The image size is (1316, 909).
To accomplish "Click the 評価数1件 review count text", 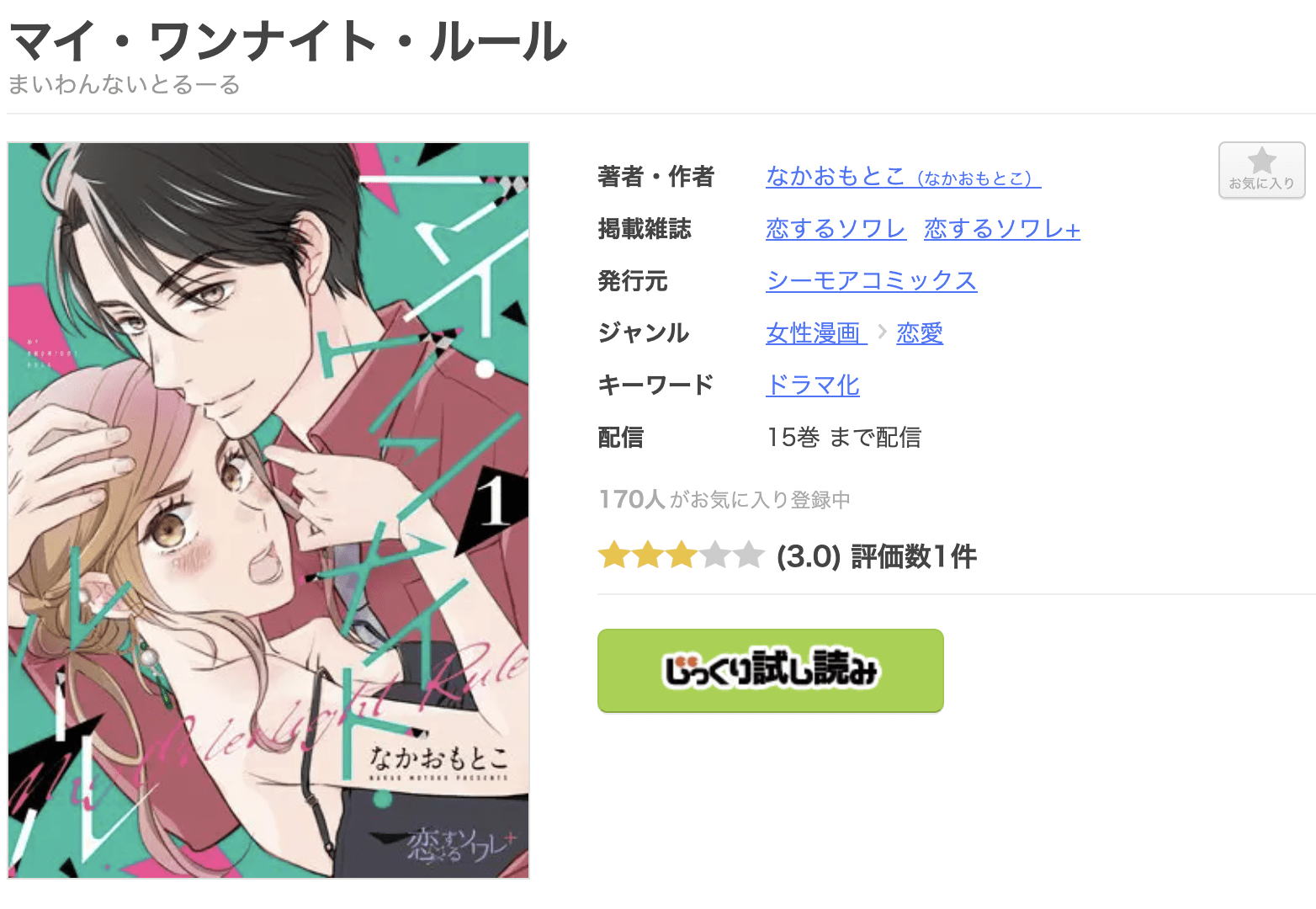I will [x=914, y=556].
